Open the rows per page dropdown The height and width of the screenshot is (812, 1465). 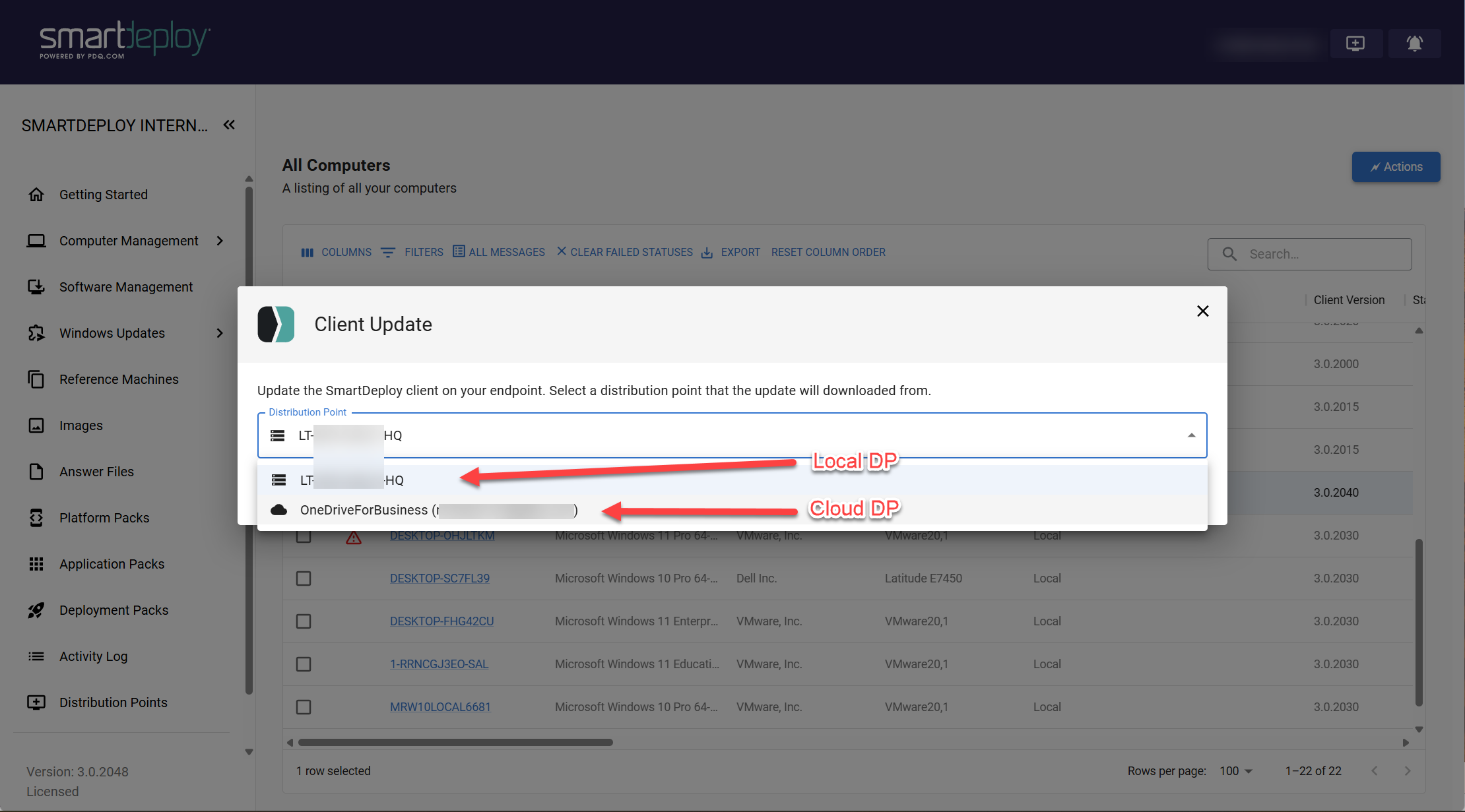1235,771
